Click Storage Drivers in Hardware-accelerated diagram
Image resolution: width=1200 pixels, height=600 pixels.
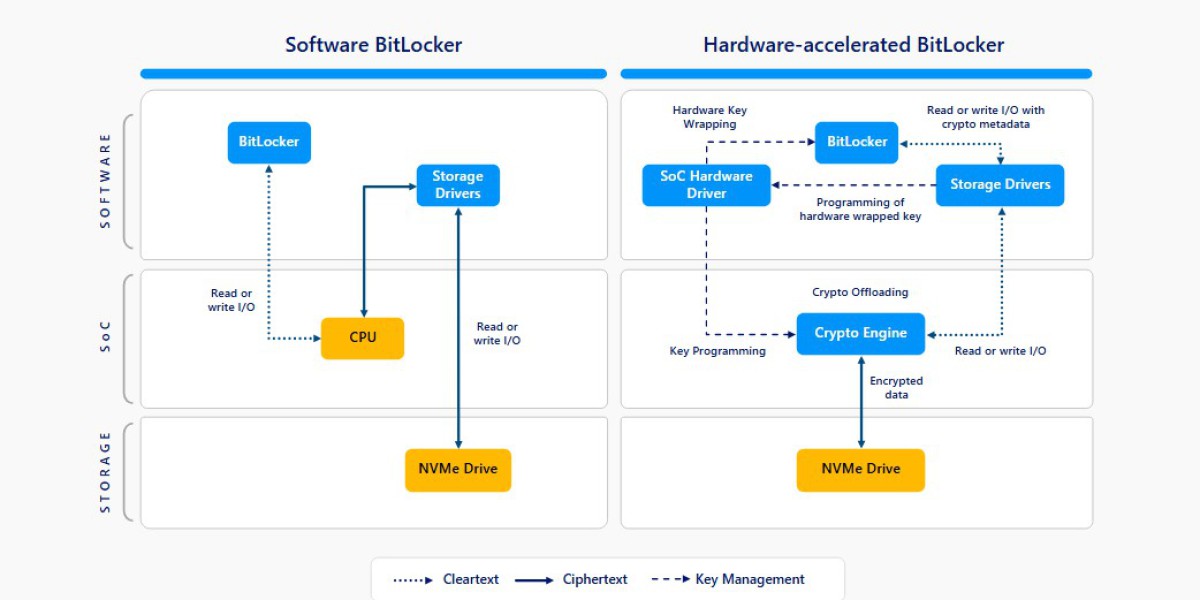1000,185
